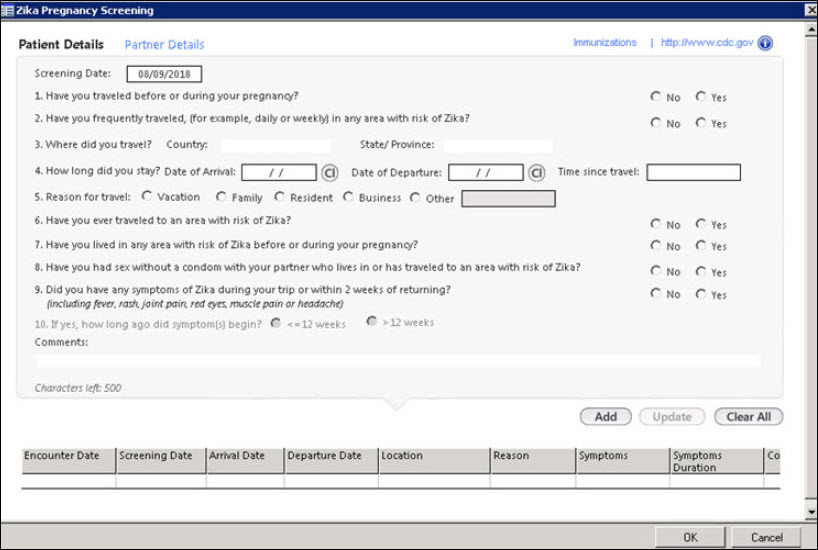Click the Add button
818x550 pixels.
pos(606,417)
